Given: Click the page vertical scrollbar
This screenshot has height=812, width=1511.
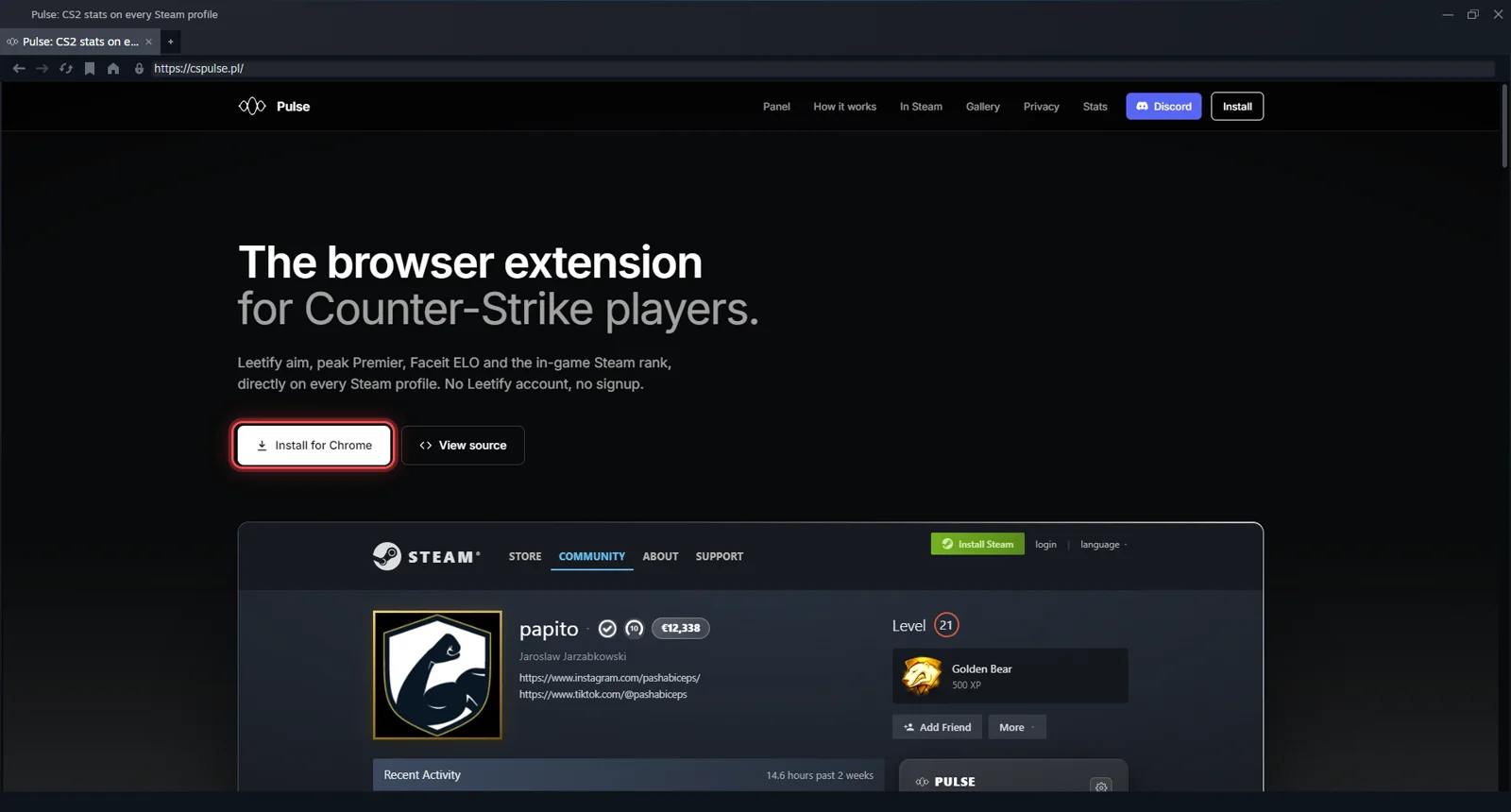Looking at the screenshot, I should [x=1504, y=127].
